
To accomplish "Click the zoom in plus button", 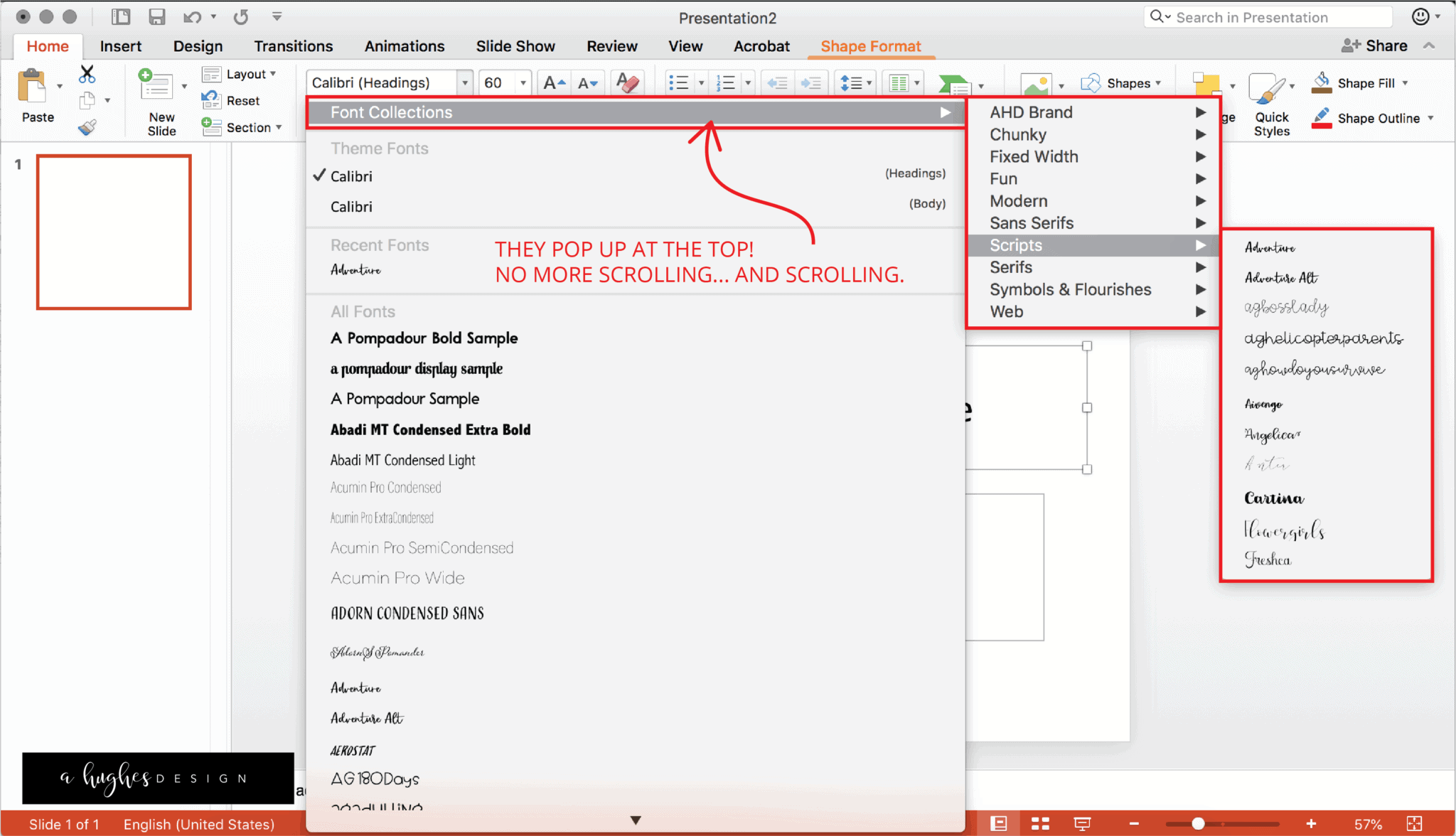I will tap(1311, 824).
